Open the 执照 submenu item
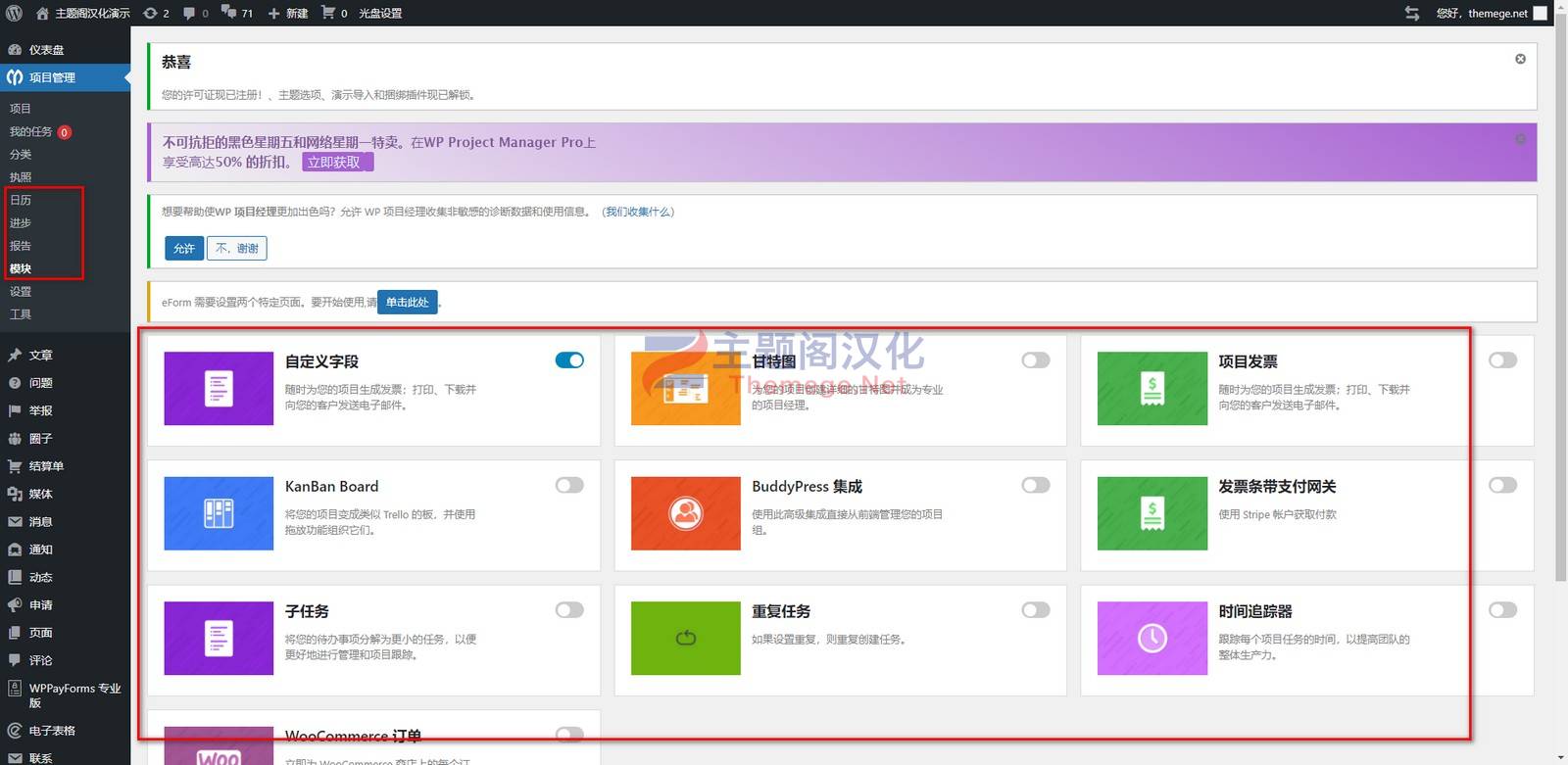 (x=21, y=177)
